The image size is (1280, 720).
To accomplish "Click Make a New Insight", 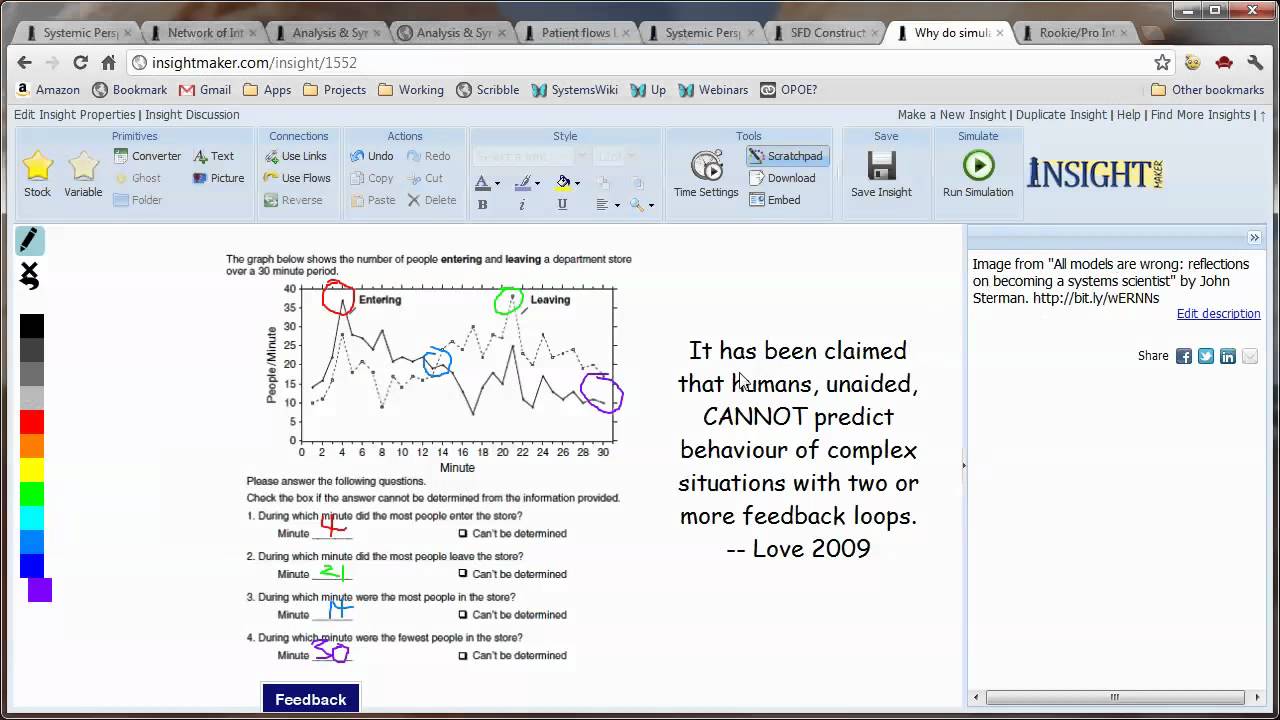I will click(951, 114).
